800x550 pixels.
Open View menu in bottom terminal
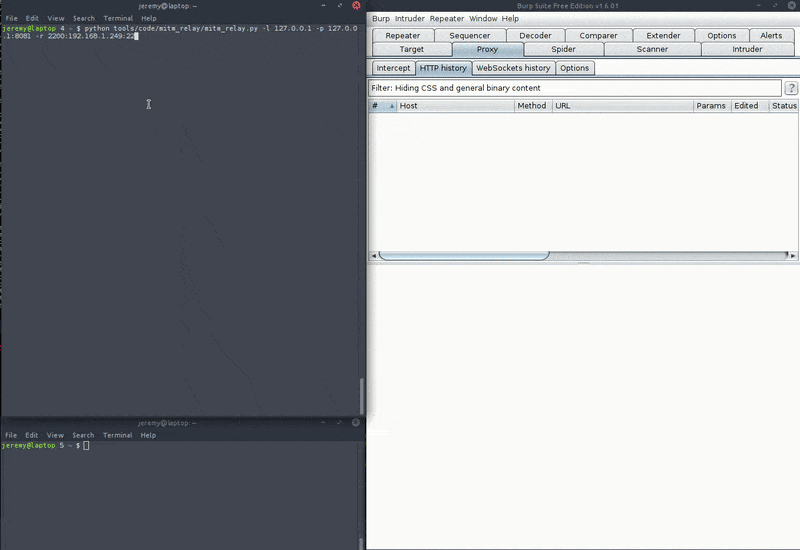[55, 435]
